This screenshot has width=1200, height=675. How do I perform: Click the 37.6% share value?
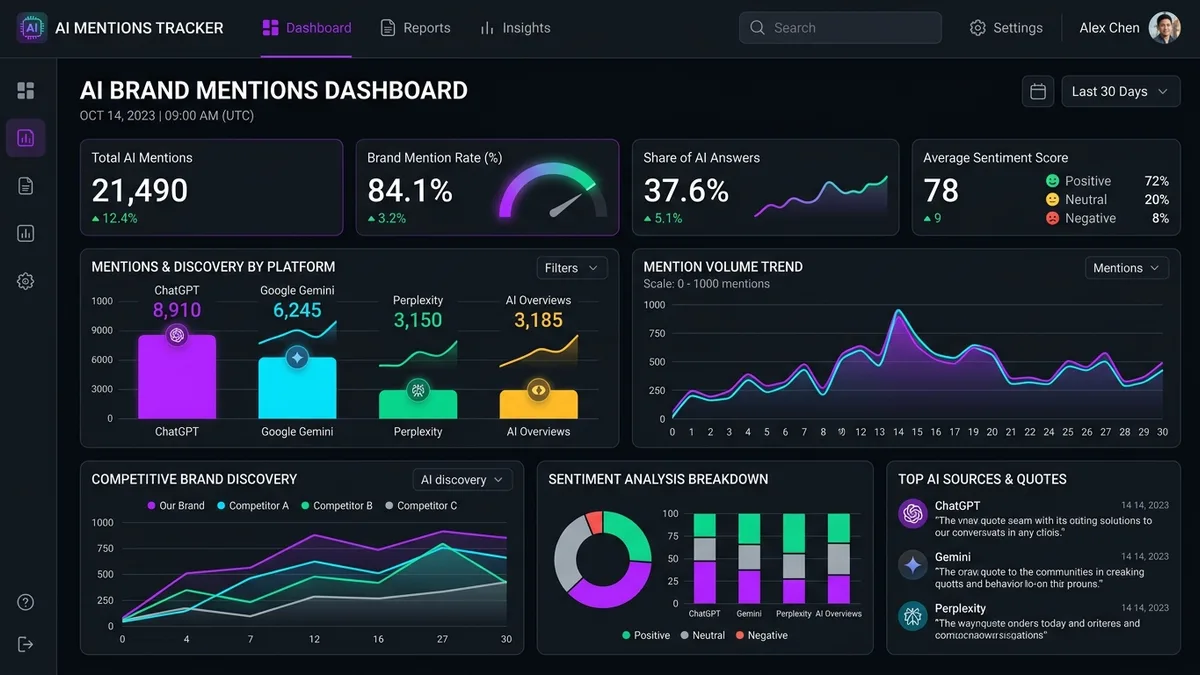(686, 190)
